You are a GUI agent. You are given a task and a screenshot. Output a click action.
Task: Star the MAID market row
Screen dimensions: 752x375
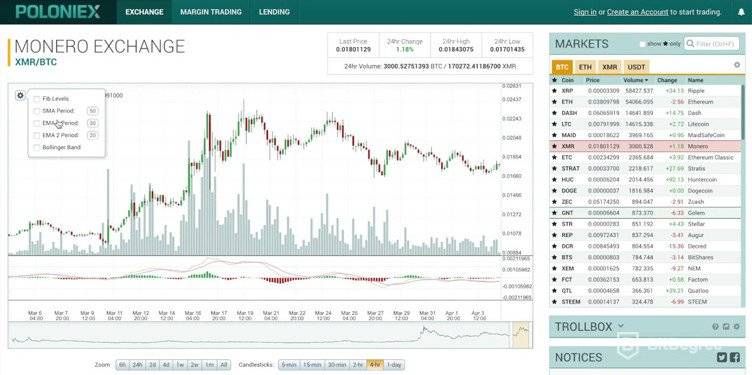pos(554,135)
